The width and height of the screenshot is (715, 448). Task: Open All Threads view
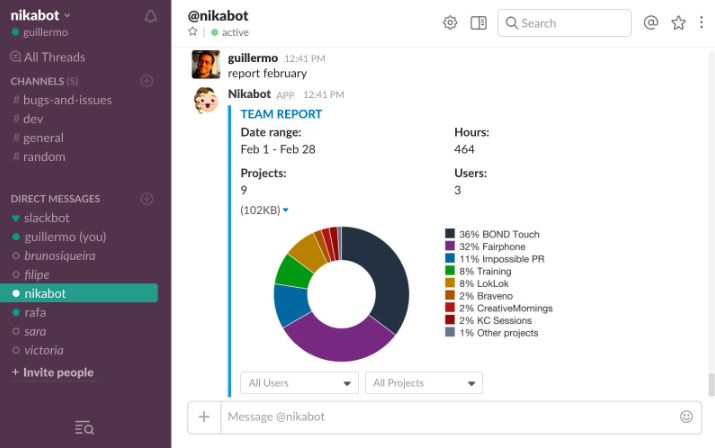pos(47,57)
